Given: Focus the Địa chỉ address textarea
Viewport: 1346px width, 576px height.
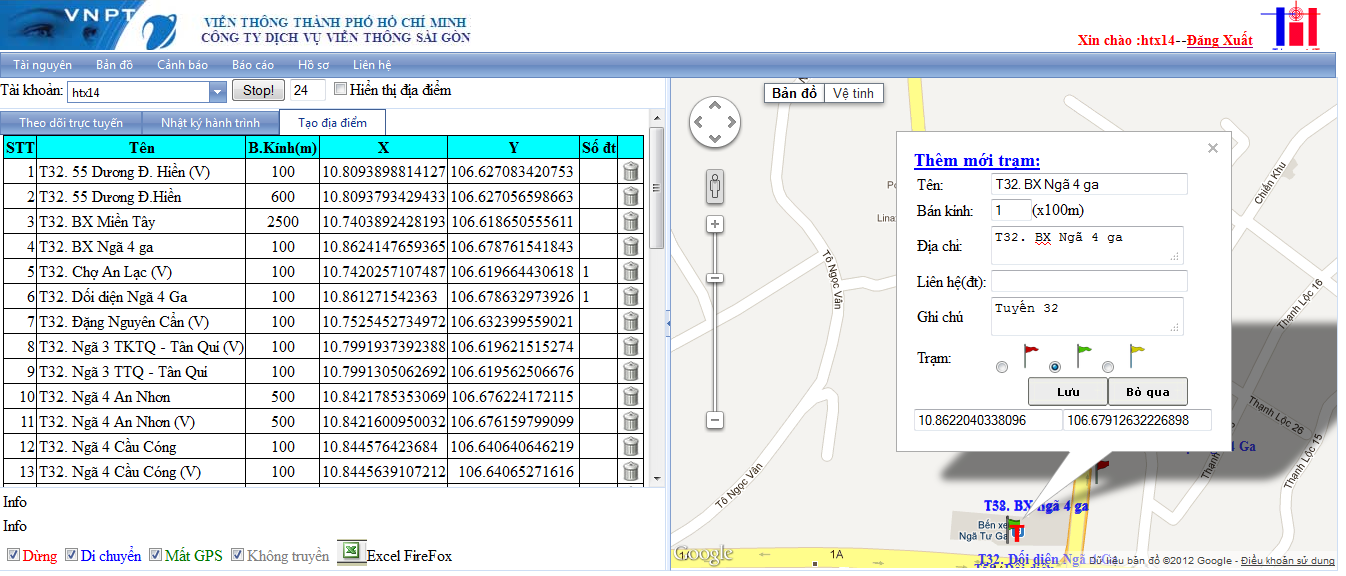Looking at the screenshot, I should tap(1087, 246).
